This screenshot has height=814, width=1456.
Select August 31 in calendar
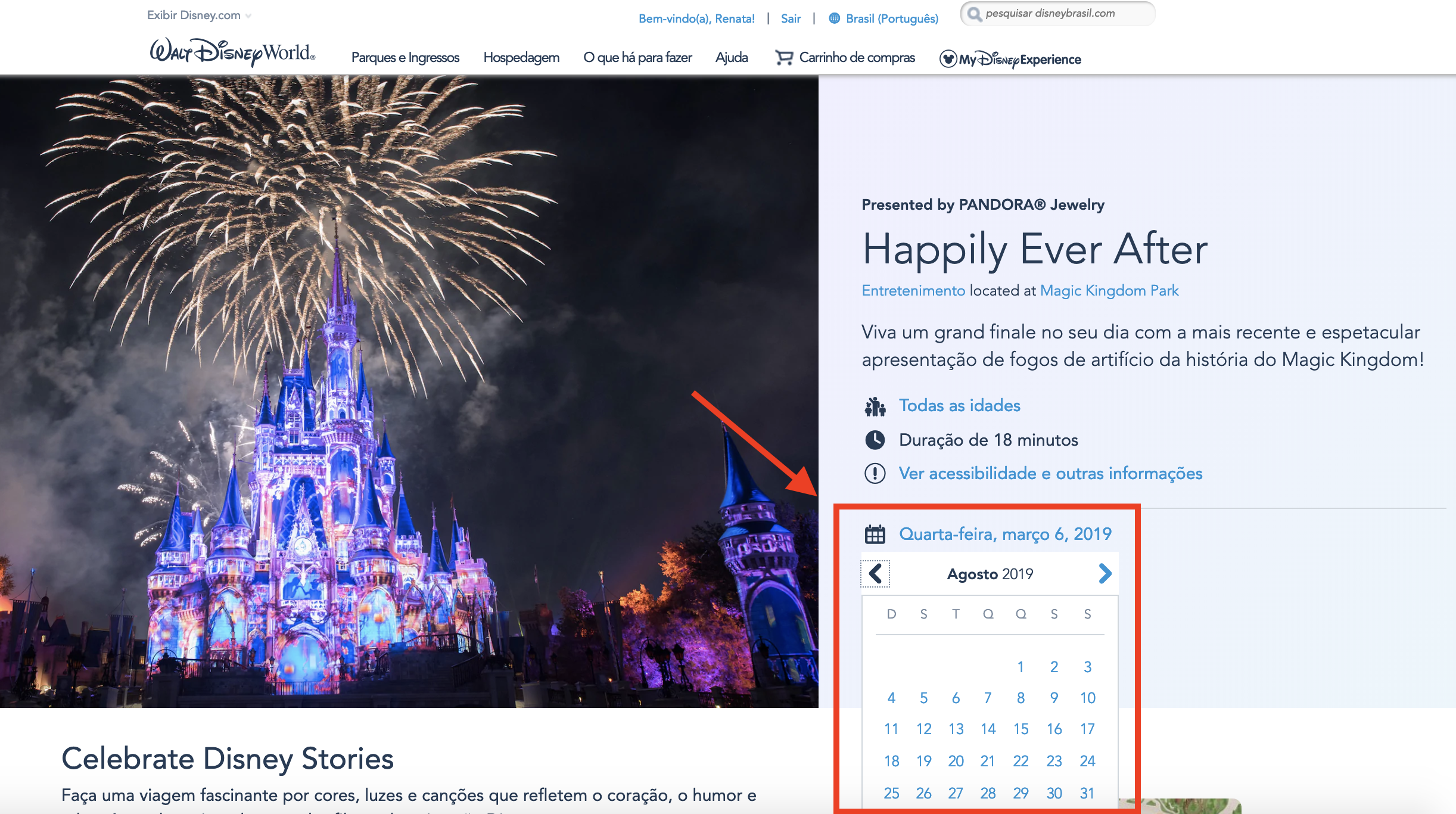click(x=1087, y=793)
